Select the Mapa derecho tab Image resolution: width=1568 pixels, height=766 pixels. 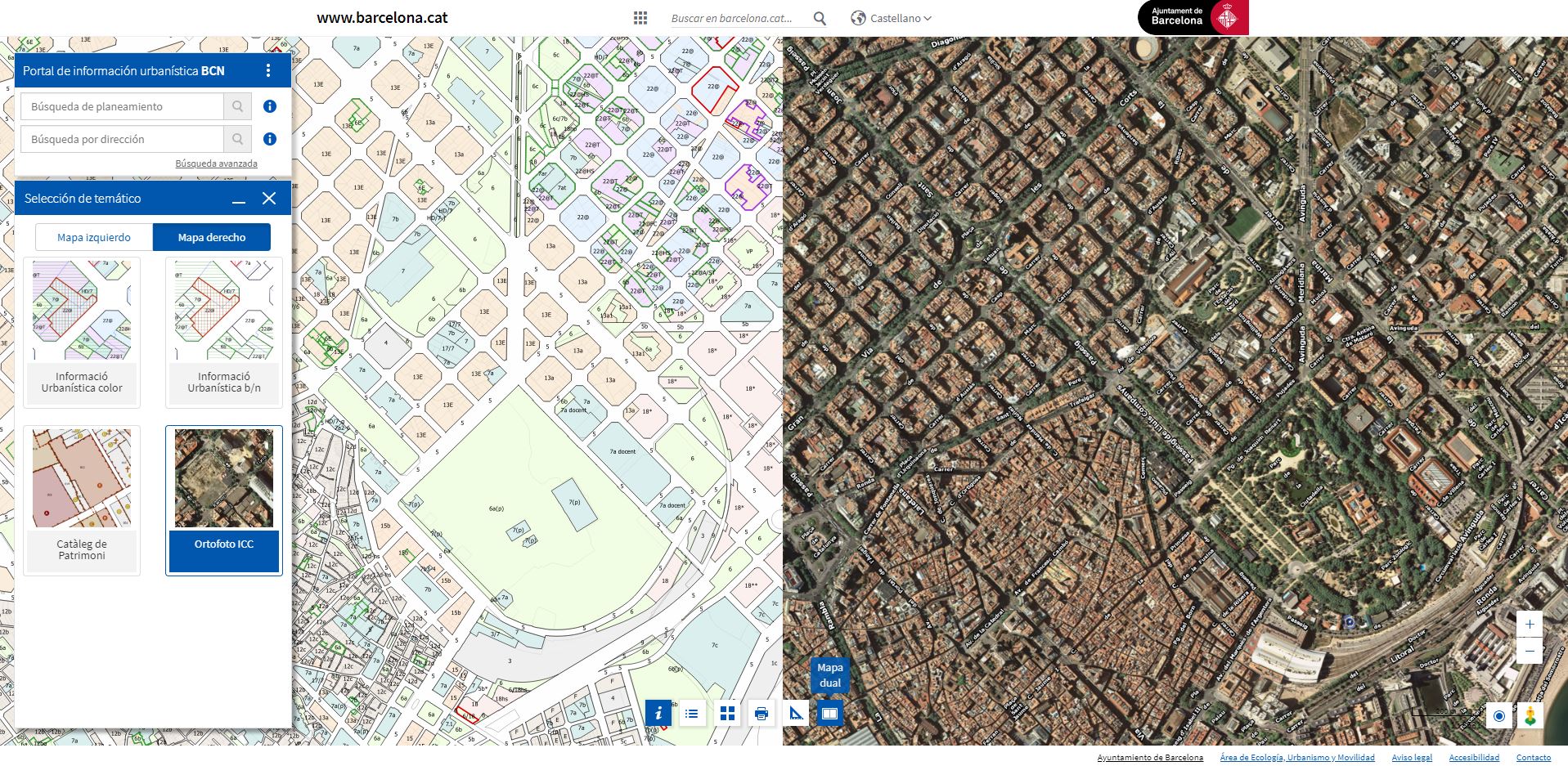click(212, 237)
